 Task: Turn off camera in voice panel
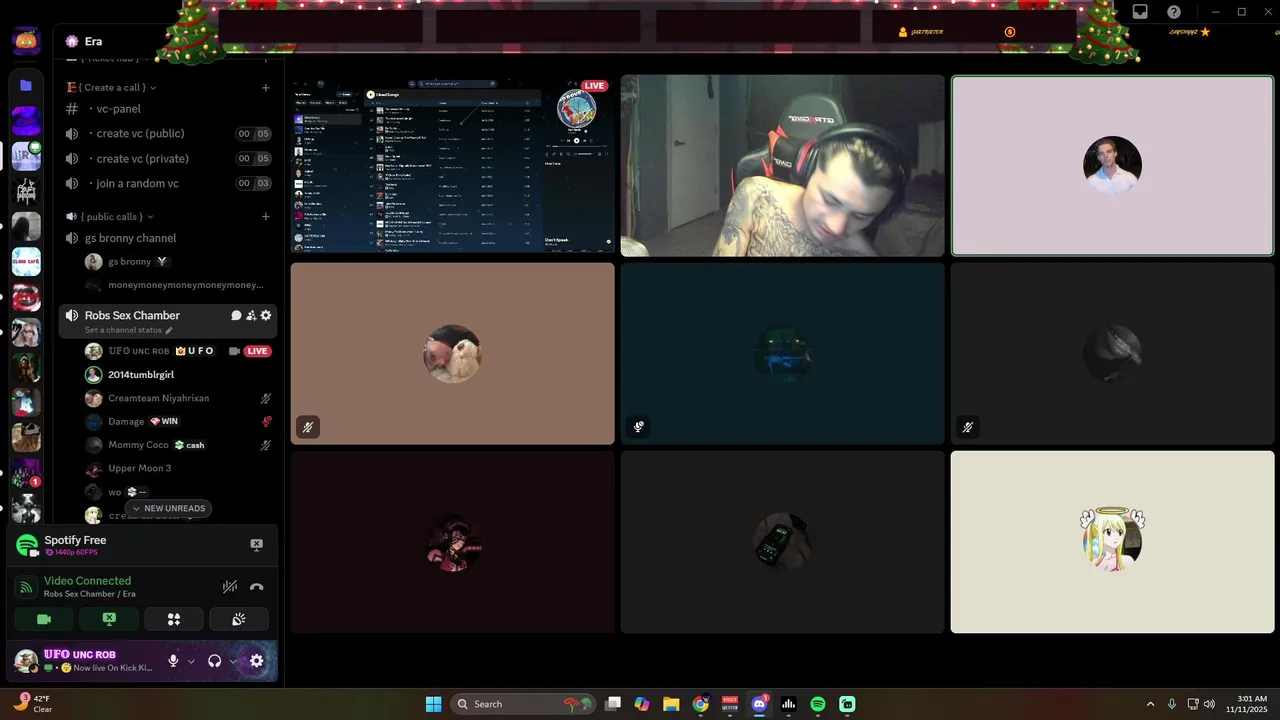coord(44,619)
